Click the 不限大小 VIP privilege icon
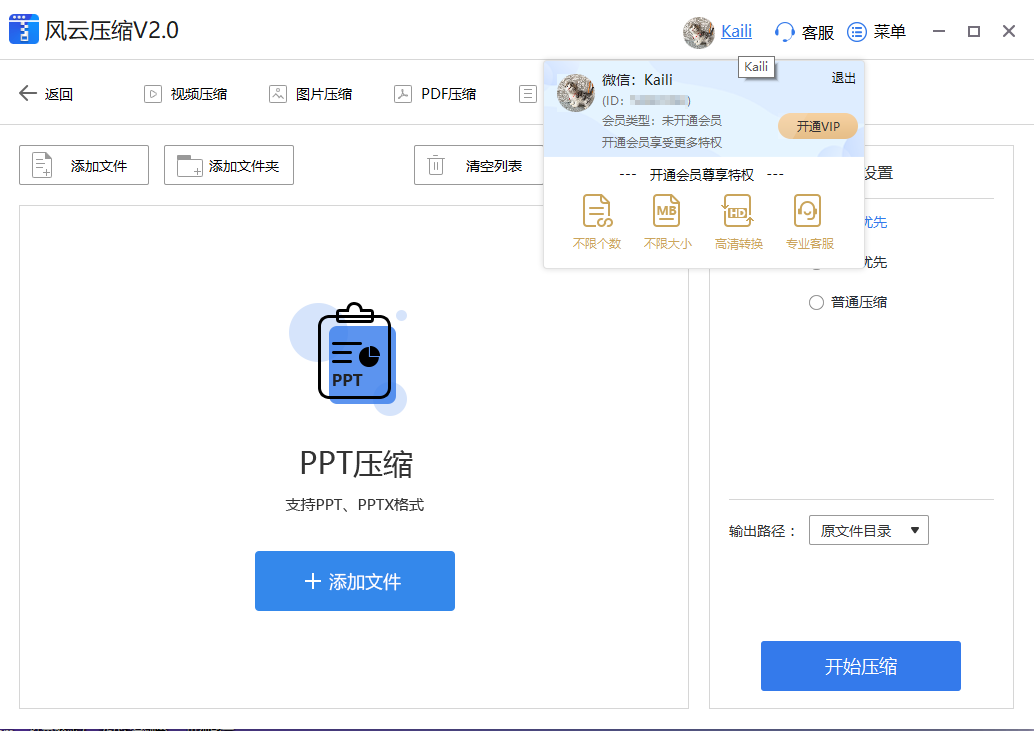The image size is (1034, 731). 668,220
